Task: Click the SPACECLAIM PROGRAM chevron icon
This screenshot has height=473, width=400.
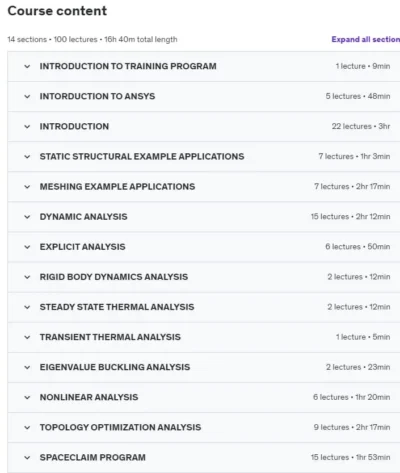Action: [27, 458]
